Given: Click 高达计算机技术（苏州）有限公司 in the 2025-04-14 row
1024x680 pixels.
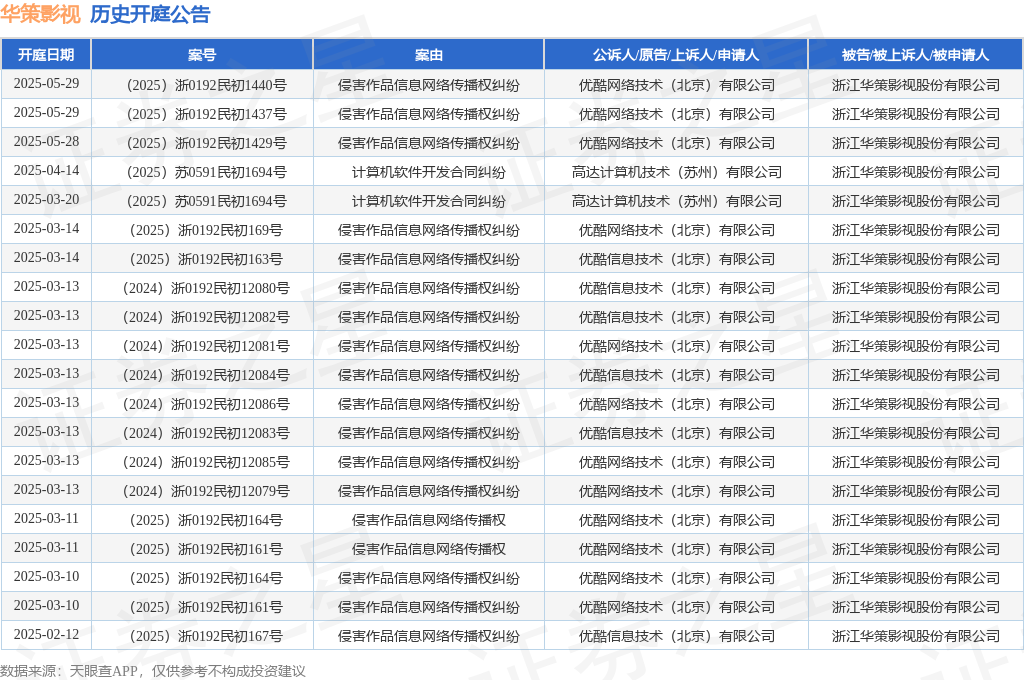Looking at the screenshot, I should pyautogui.click(x=677, y=172).
